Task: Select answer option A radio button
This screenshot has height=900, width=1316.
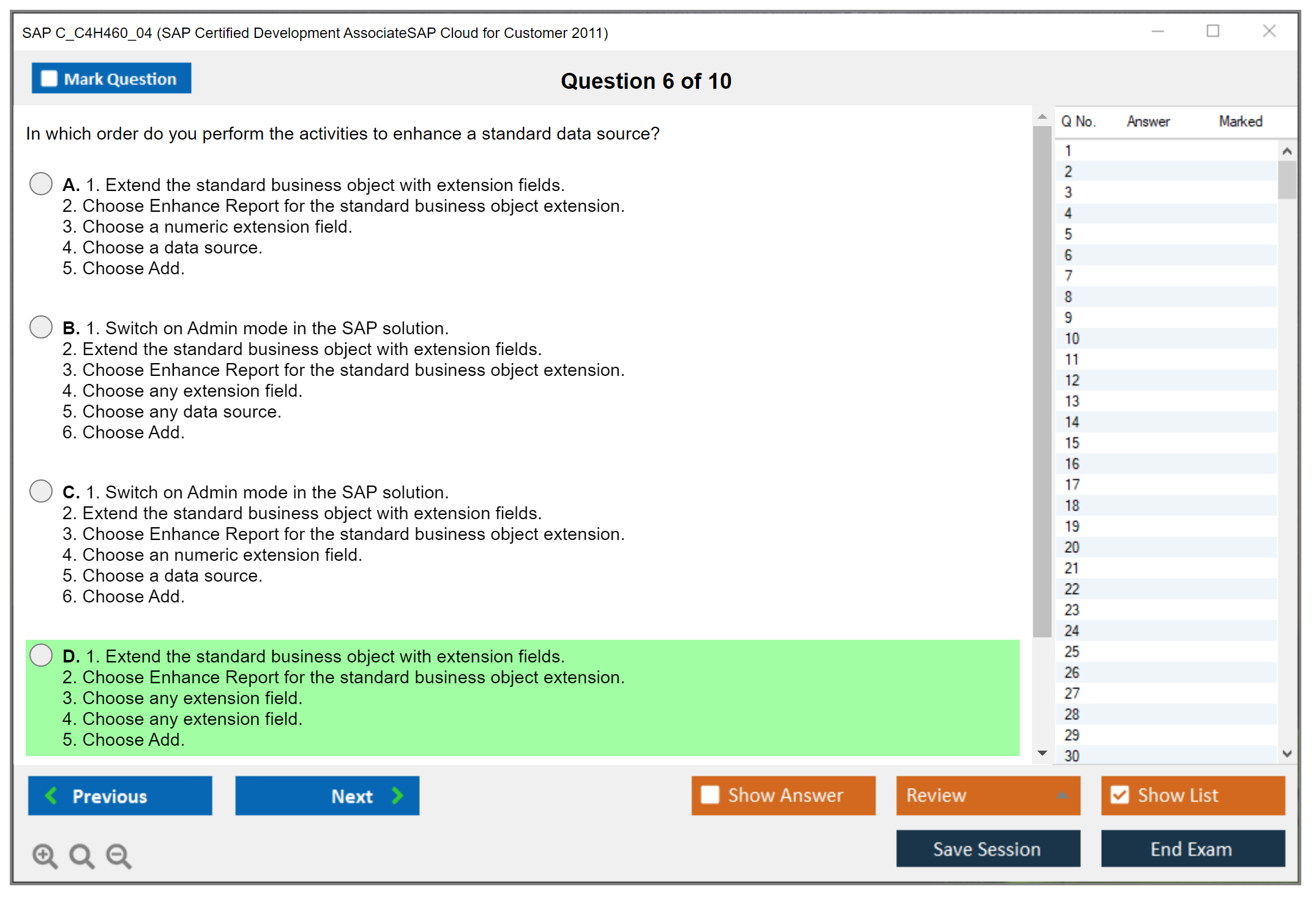Action: click(41, 184)
